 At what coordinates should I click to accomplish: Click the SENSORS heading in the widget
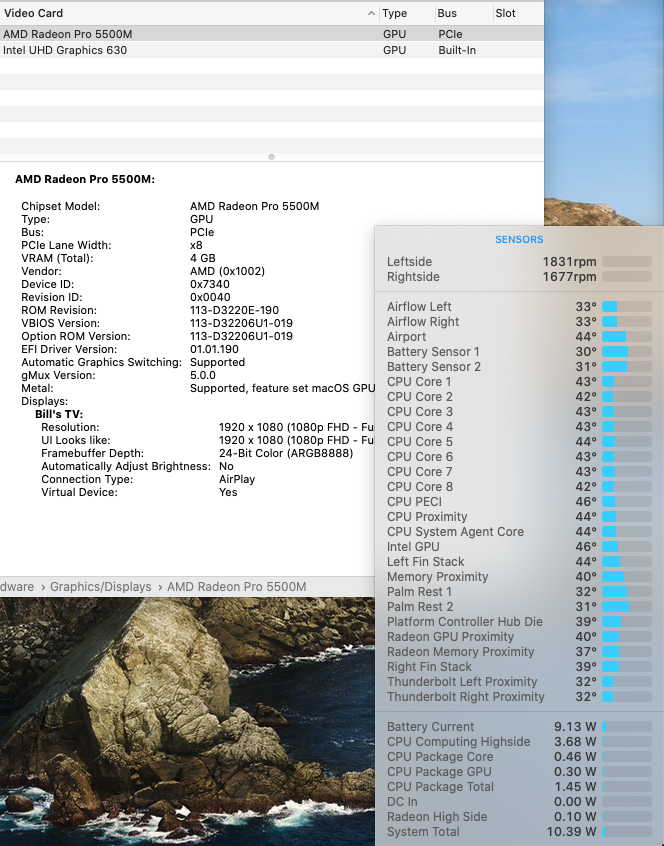click(x=519, y=239)
